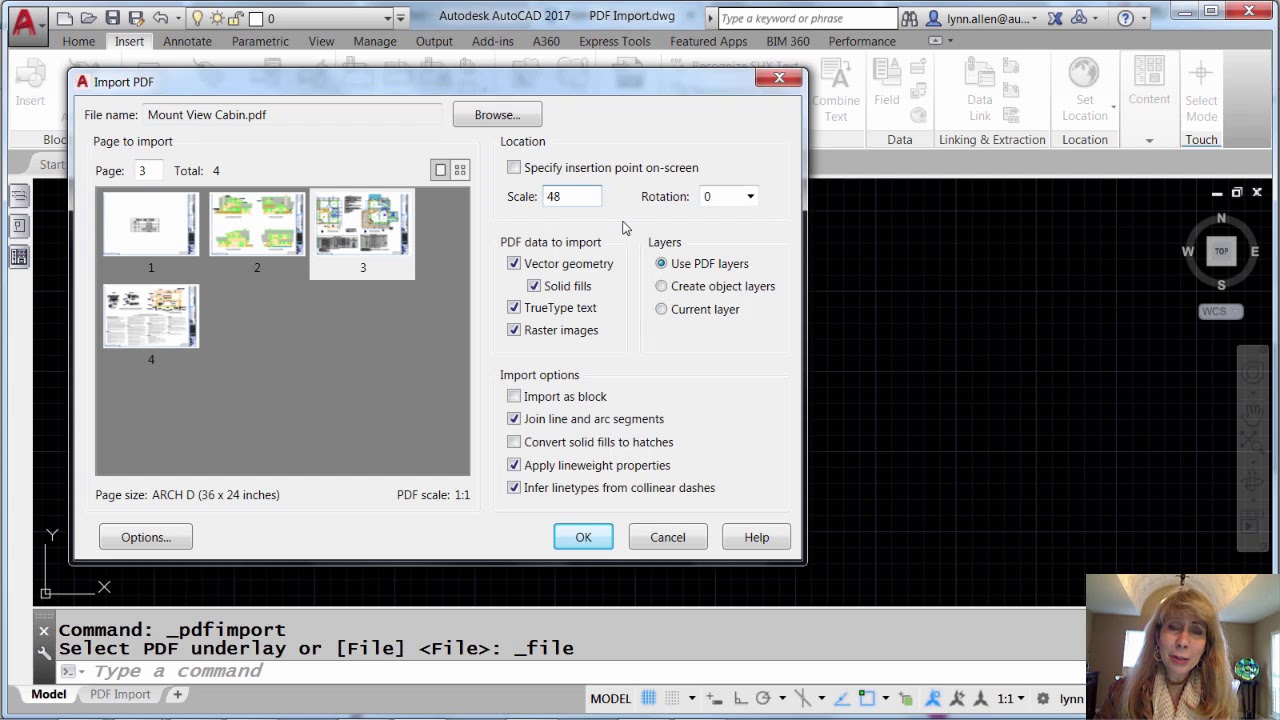The image size is (1280, 720).
Task: Toggle object snap square icon
Action: point(867,698)
